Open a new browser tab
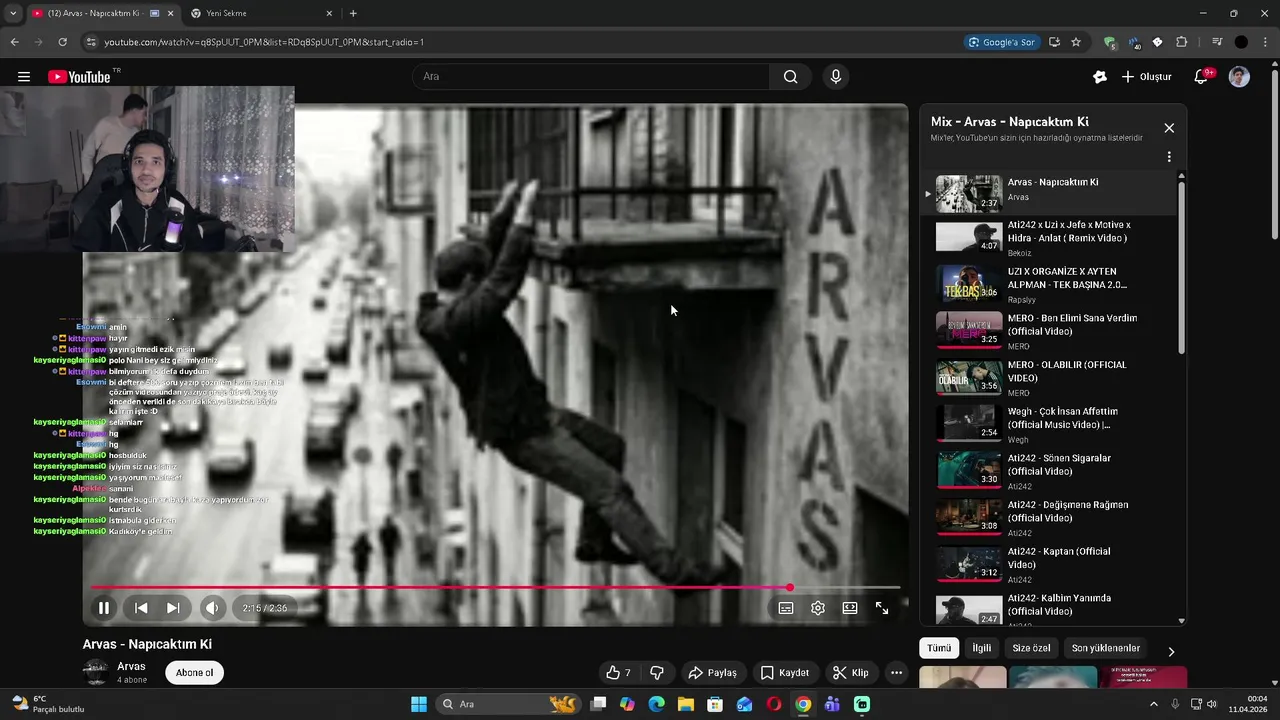The width and height of the screenshot is (1280, 720). coord(353,13)
